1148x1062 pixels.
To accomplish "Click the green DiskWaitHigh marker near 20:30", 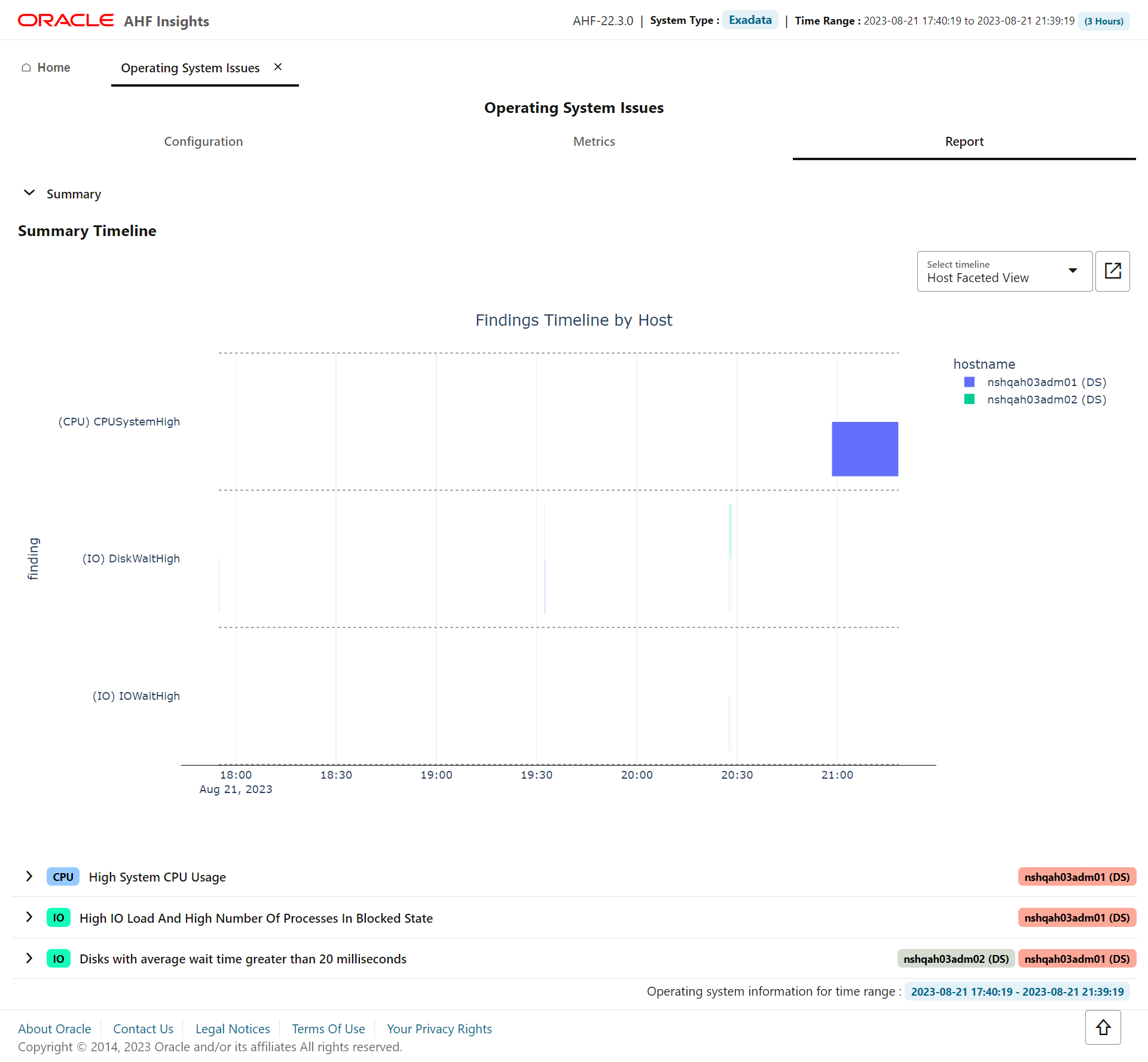I will click(x=730, y=531).
